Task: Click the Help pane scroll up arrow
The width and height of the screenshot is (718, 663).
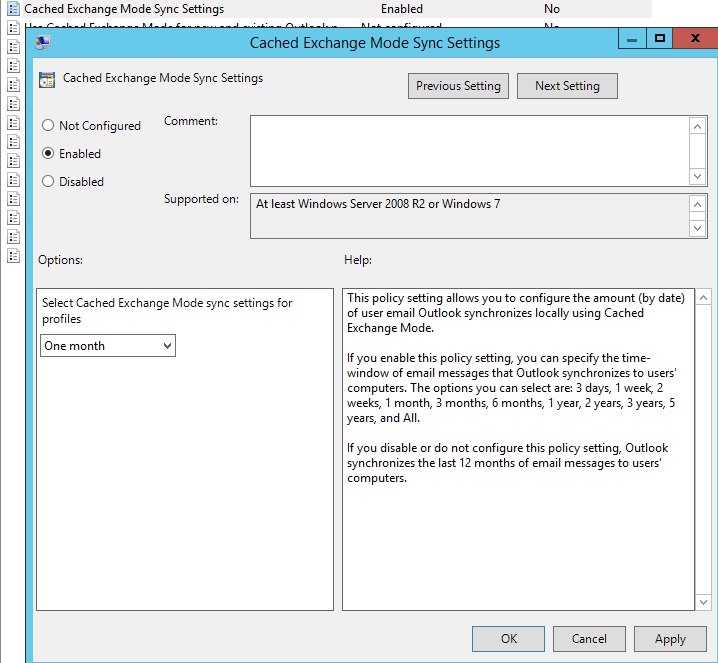Action: [x=703, y=298]
